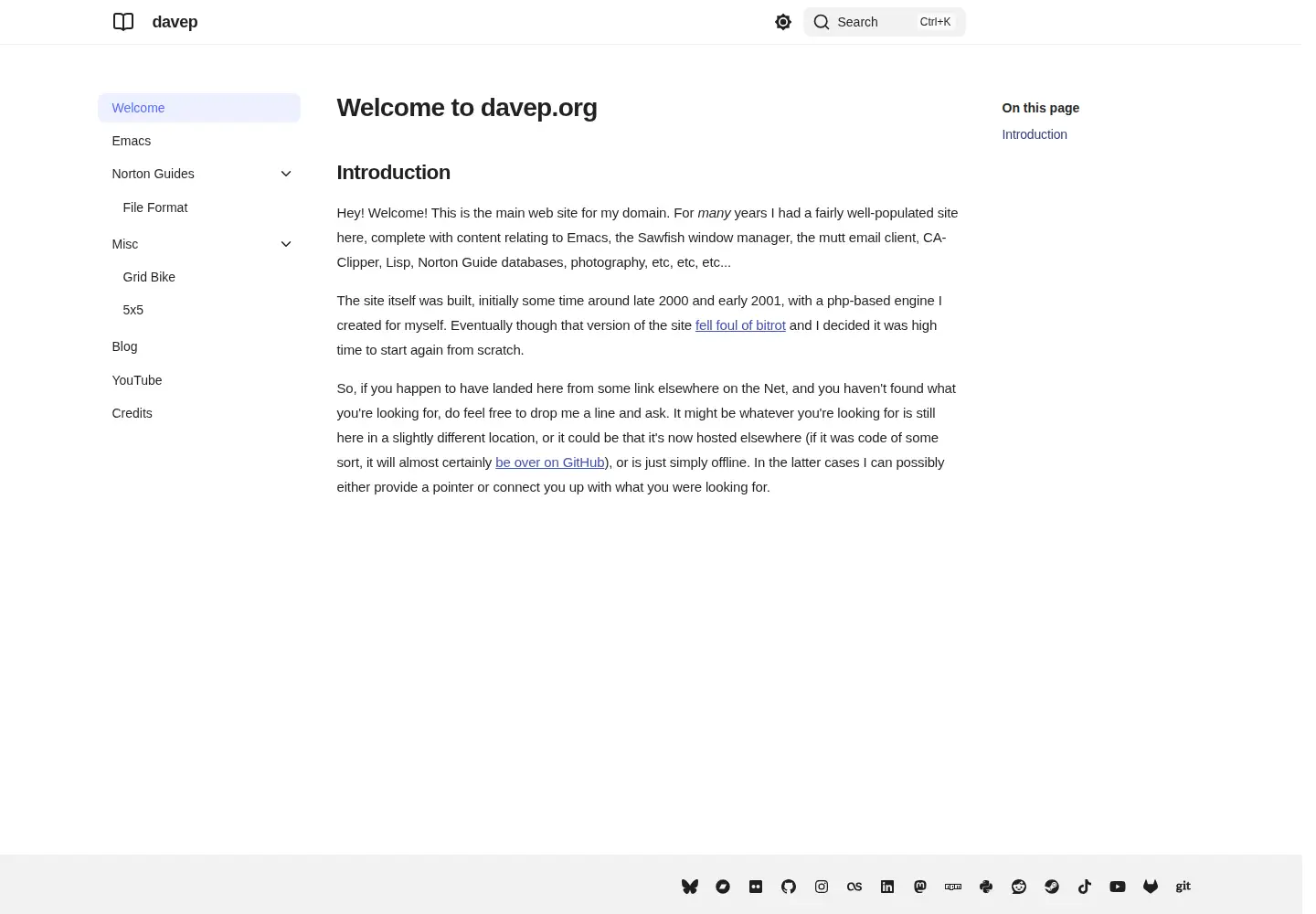Jump to Introduction in On this page
Image resolution: width=1316 pixels, height=914 pixels.
pos(1035,134)
